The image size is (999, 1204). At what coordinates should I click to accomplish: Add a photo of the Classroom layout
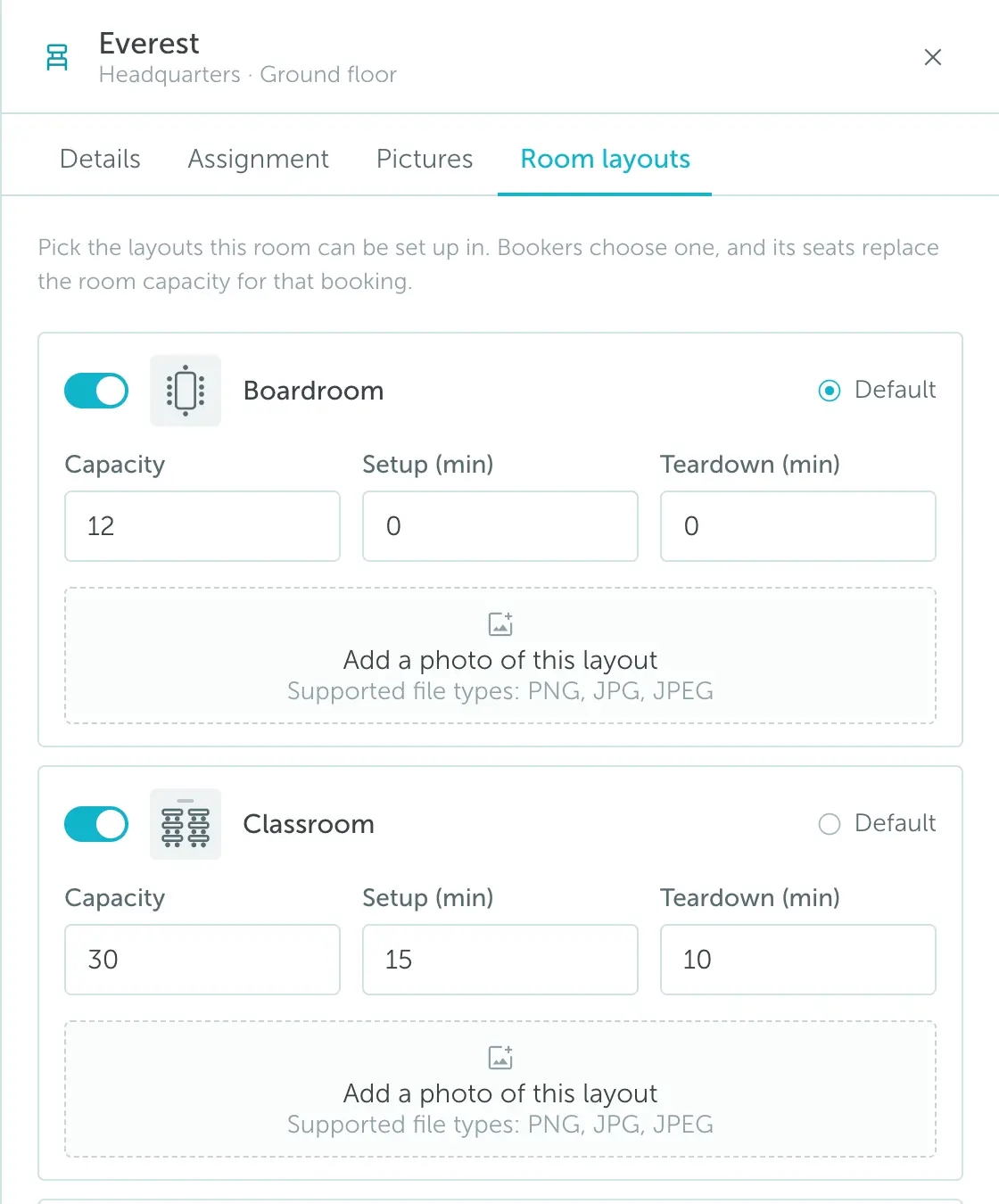point(500,1089)
